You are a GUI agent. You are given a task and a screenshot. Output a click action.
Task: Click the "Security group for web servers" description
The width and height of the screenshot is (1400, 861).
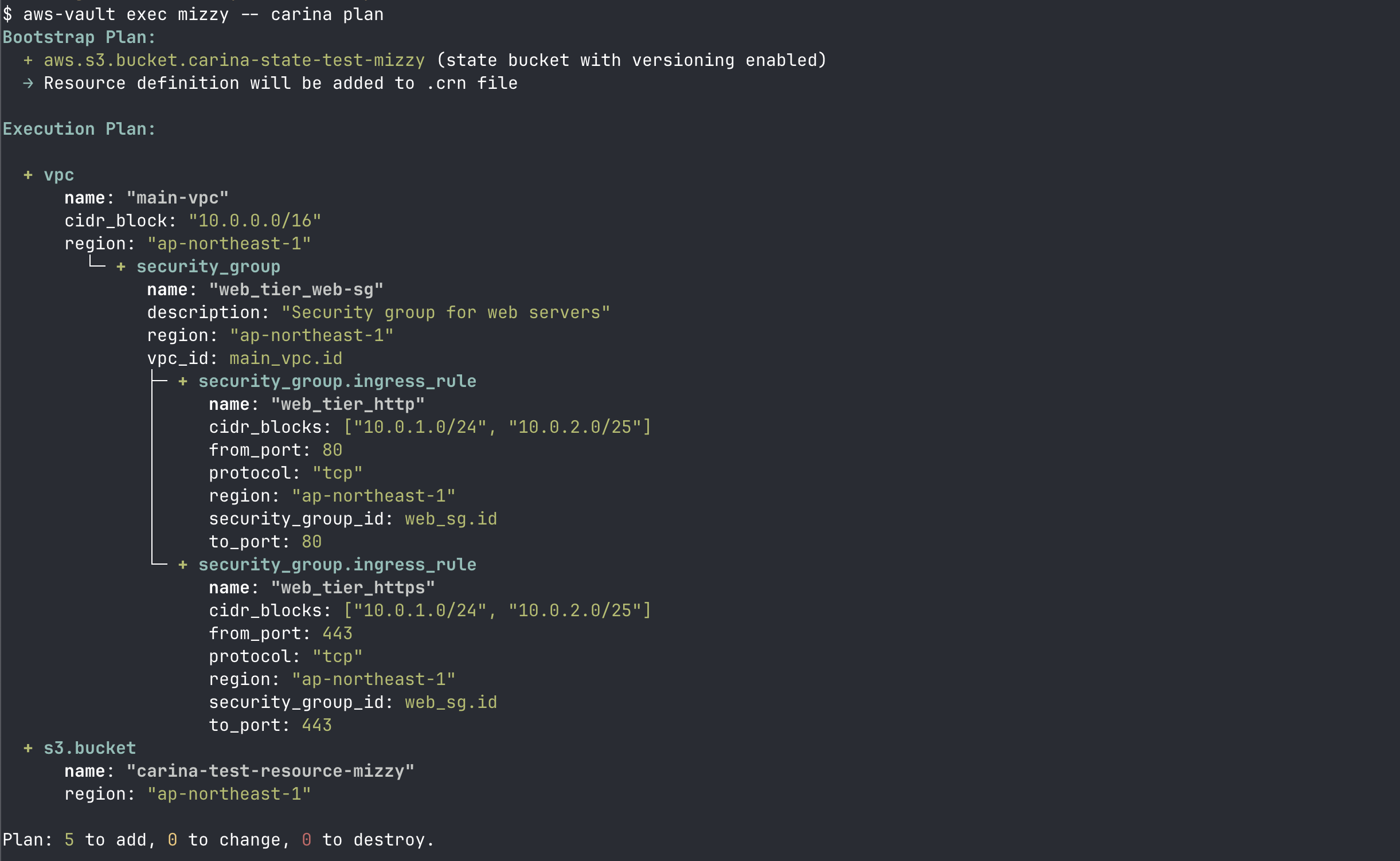[445, 312]
